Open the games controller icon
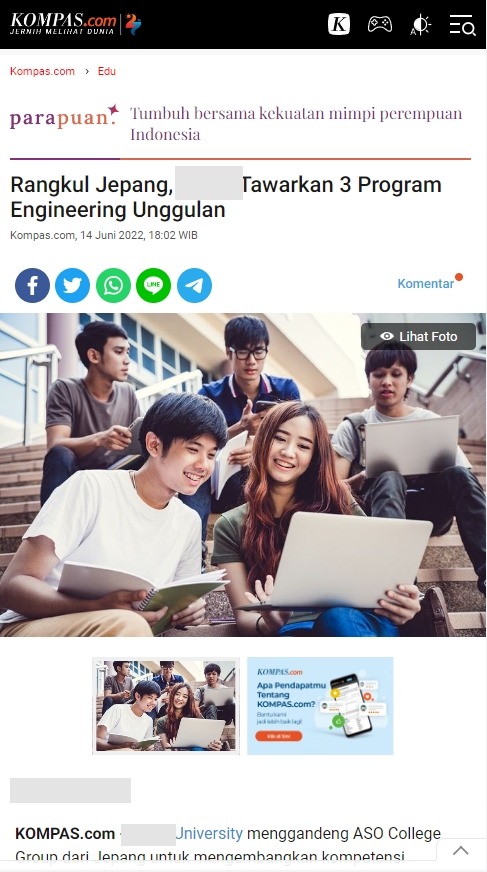The height and width of the screenshot is (872, 487). [x=380, y=24]
